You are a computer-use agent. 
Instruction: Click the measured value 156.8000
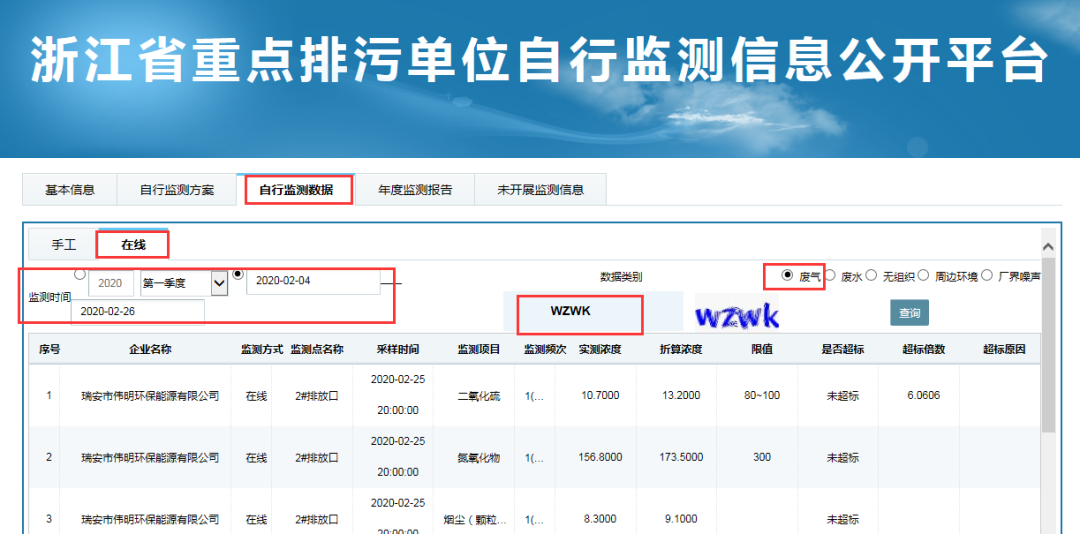[600, 457]
